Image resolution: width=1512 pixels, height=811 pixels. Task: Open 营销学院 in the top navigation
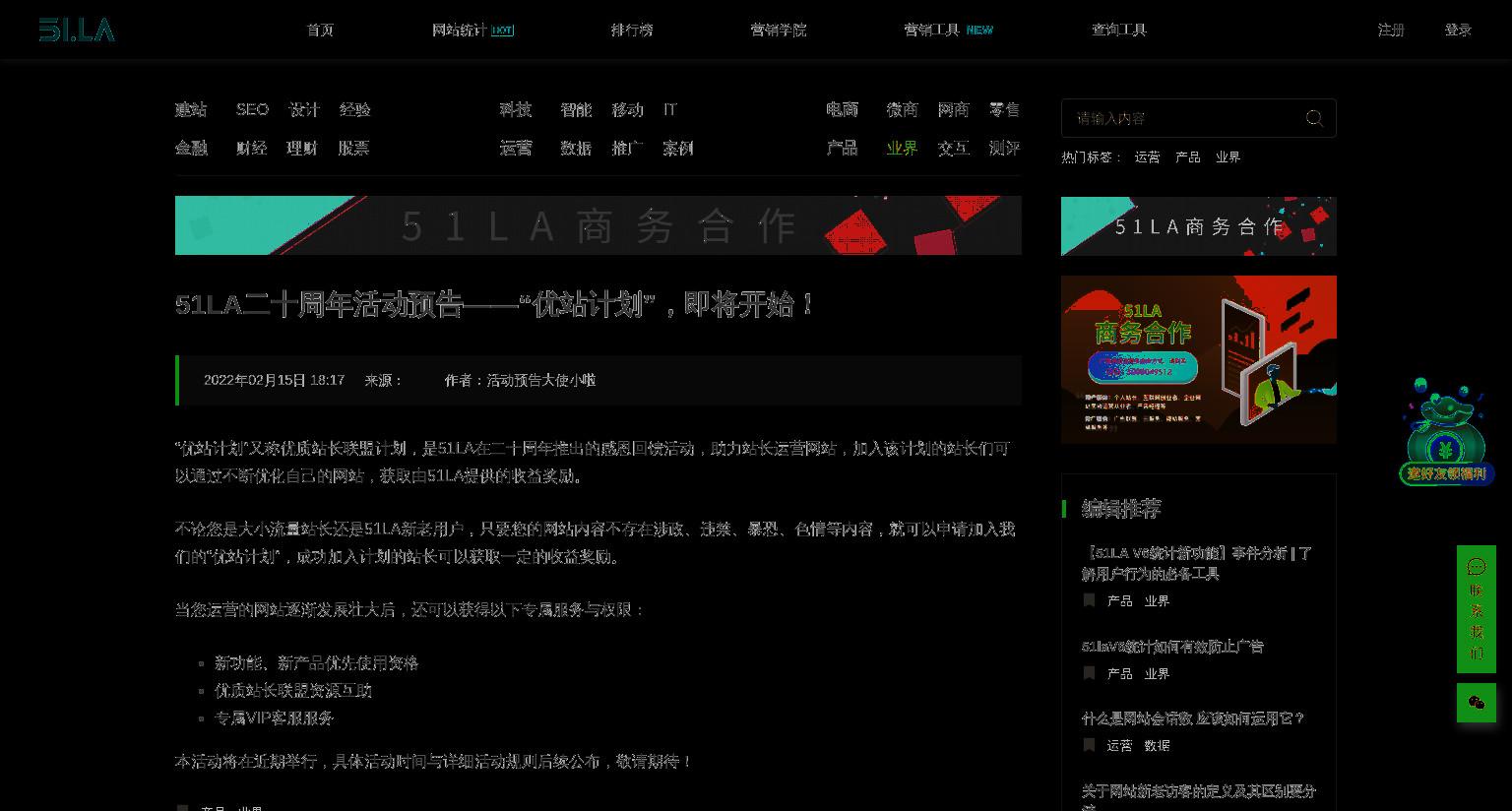(778, 30)
